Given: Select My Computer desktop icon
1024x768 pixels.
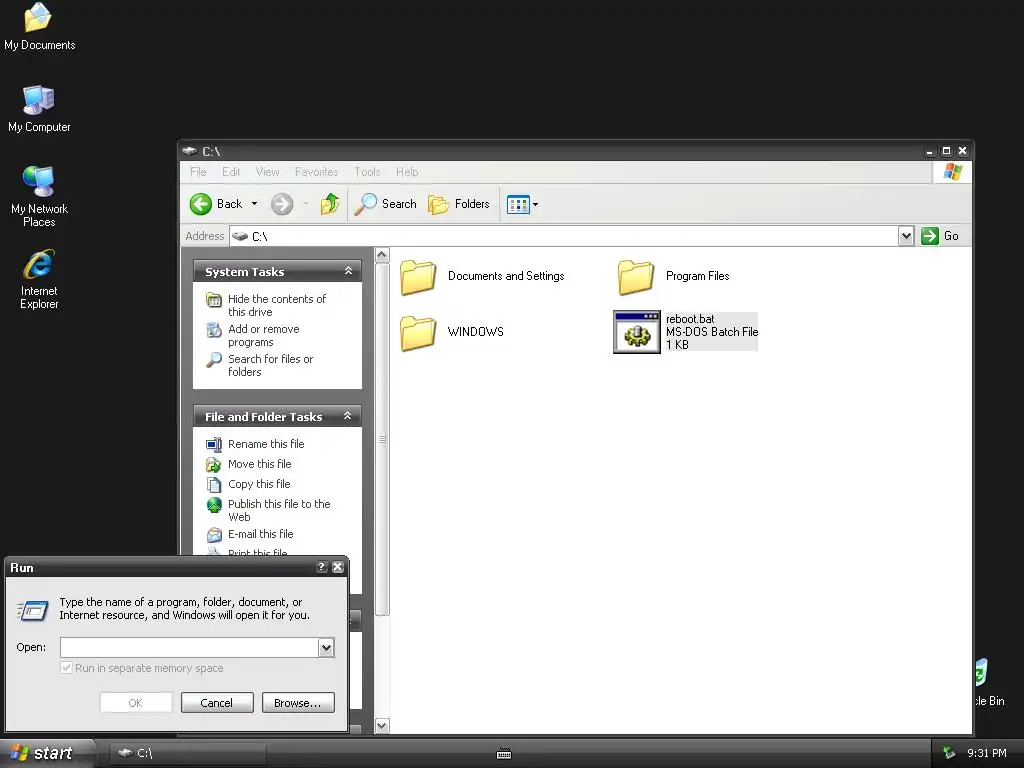Looking at the screenshot, I should coord(39,100).
